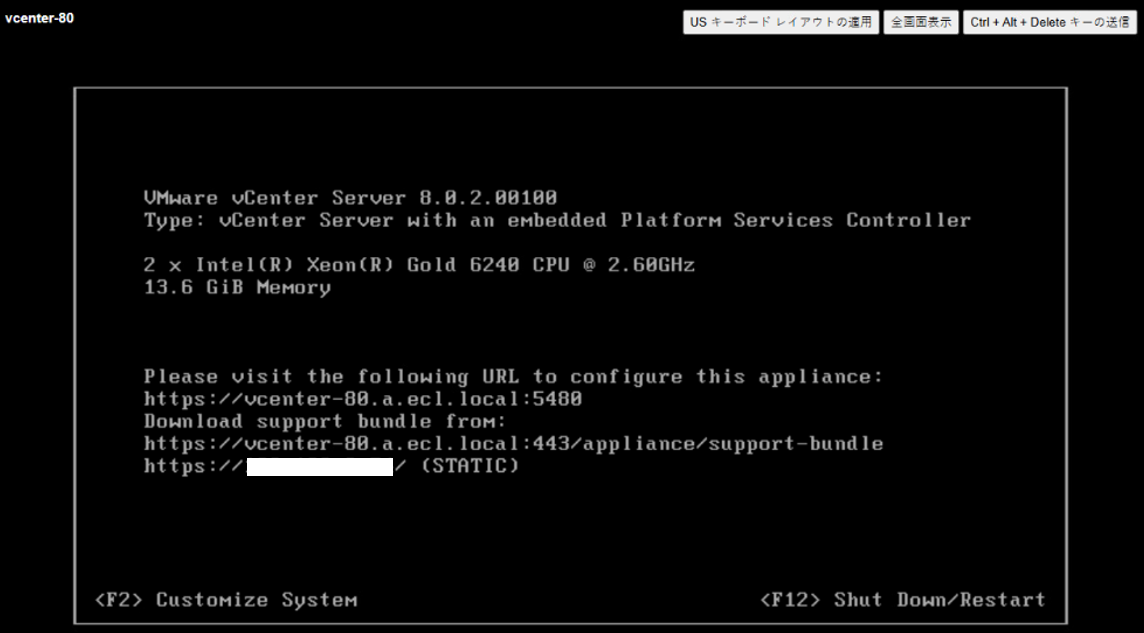
Task: Click the VMware vCenter Server 8.0.2.00100 line
Action: pos(350,198)
